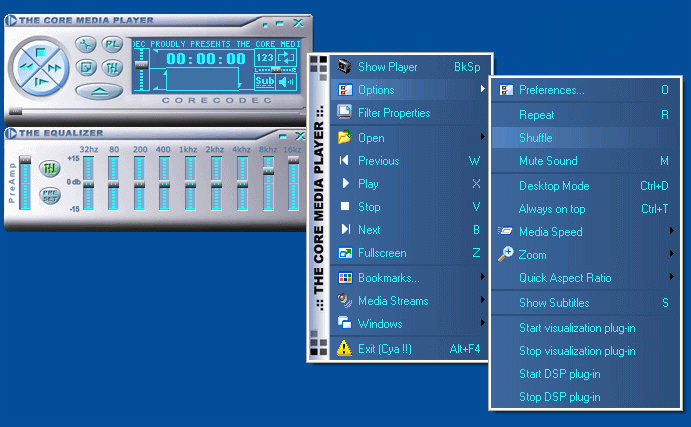Toggle Shuffle in the Options submenu
This screenshot has width=691, height=427.
586,138
